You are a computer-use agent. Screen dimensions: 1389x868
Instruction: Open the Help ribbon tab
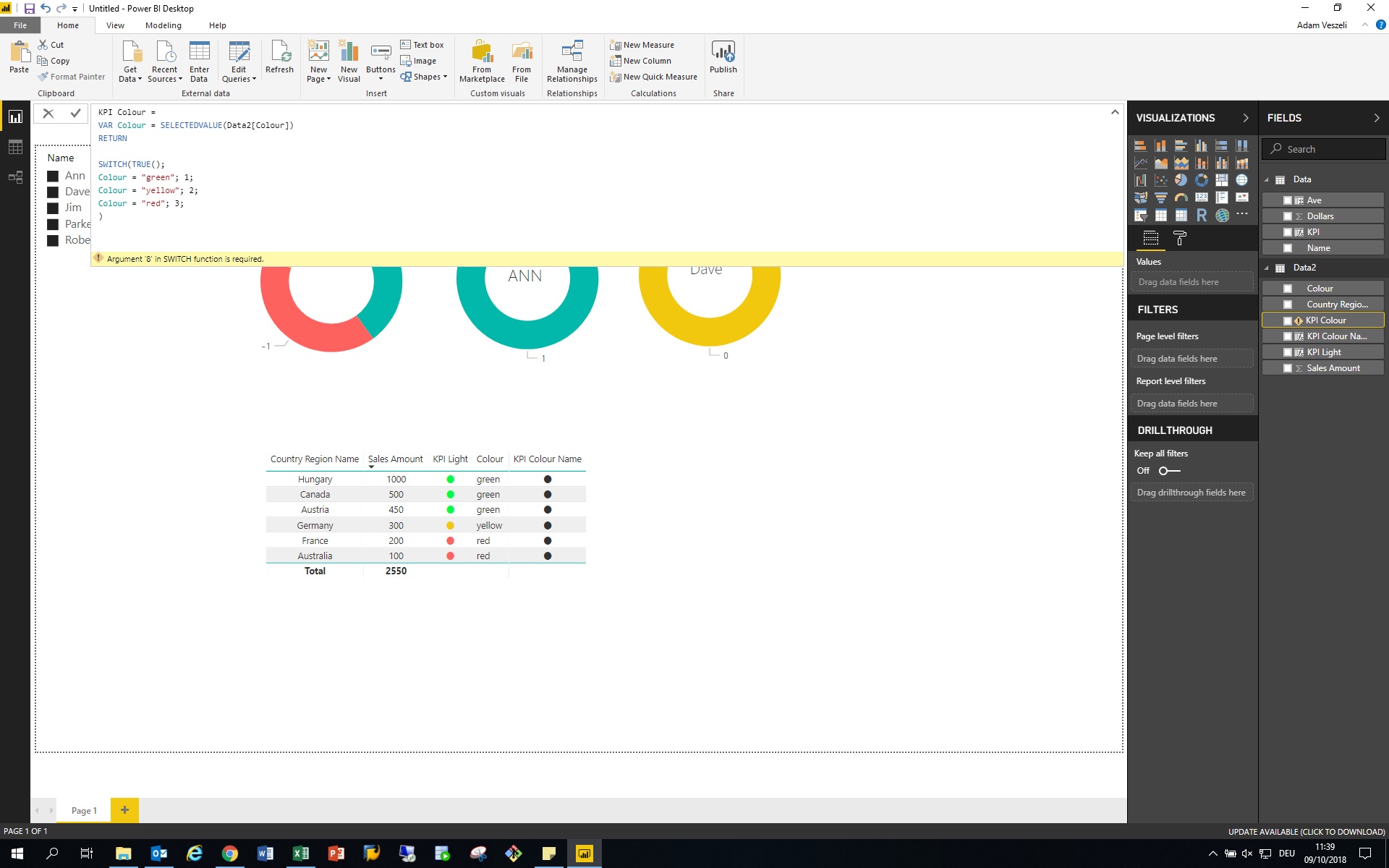click(x=217, y=25)
